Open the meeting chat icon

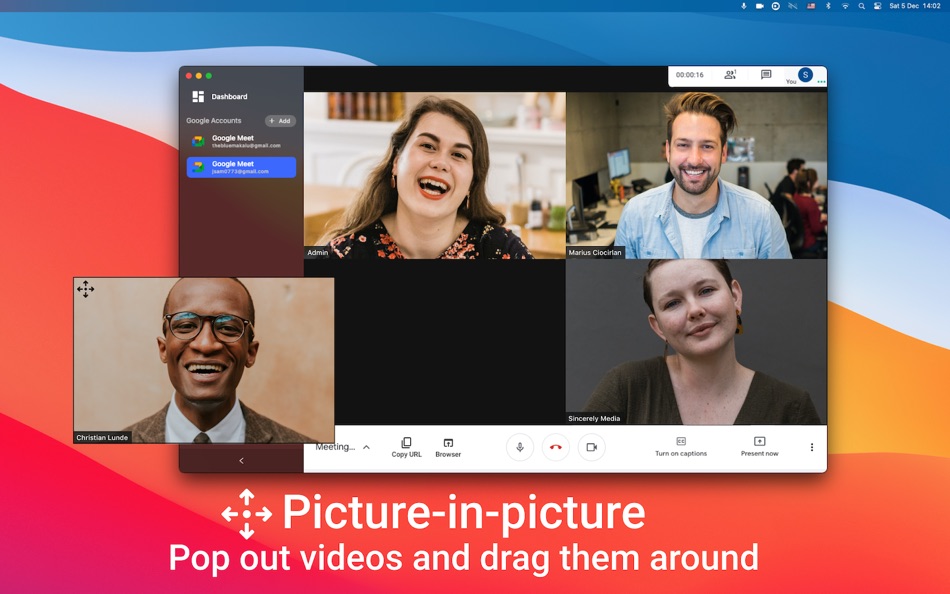pyautogui.click(x=766, y=75)
